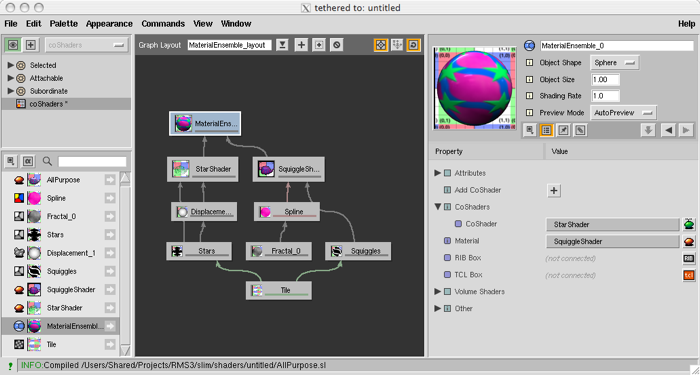Click the Spline pink color thumbnail in list
The height and width of the screenshot is (375, 700).
coord(34,198)
